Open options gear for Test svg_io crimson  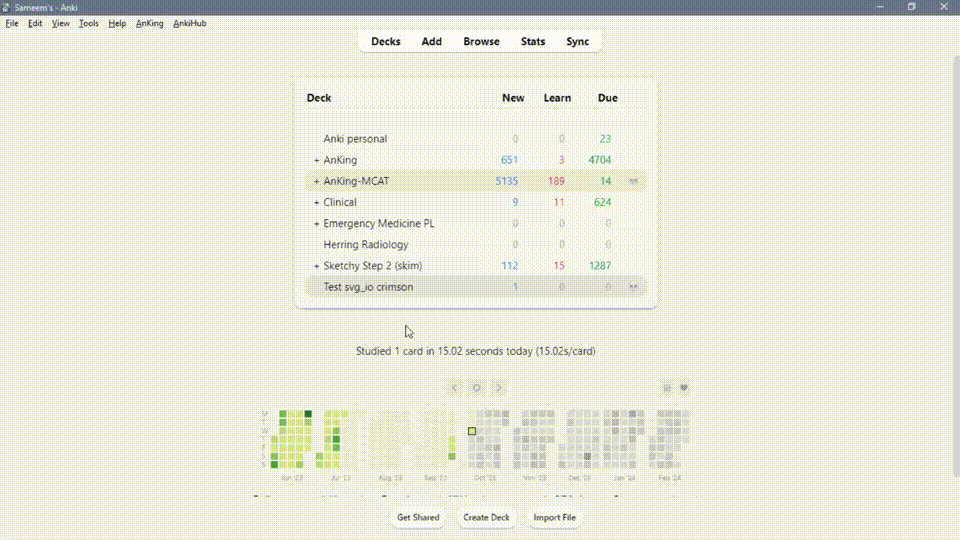634,287
